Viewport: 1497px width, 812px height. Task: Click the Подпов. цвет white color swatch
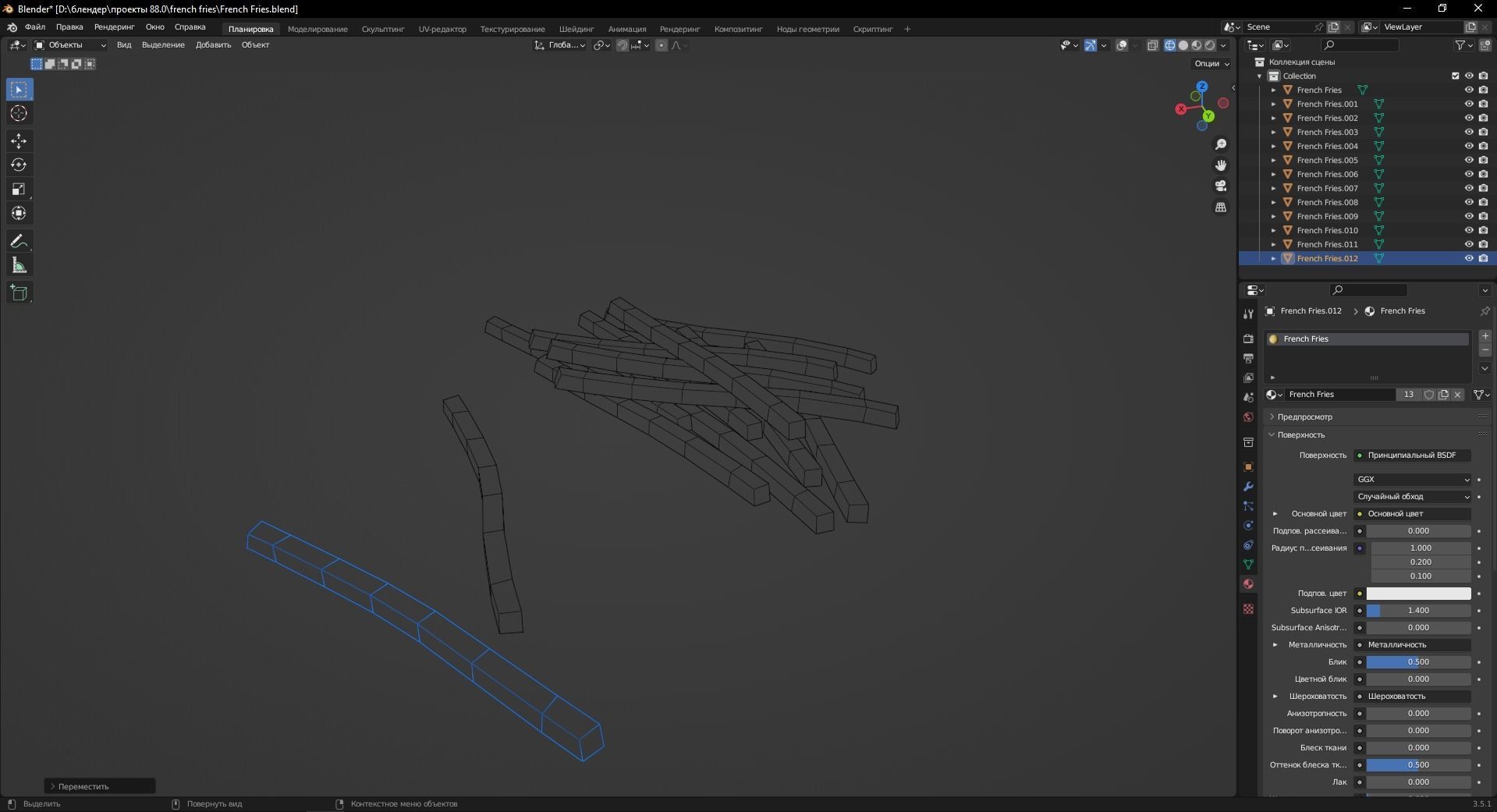pyautogui.click(x=1418, y=594)
